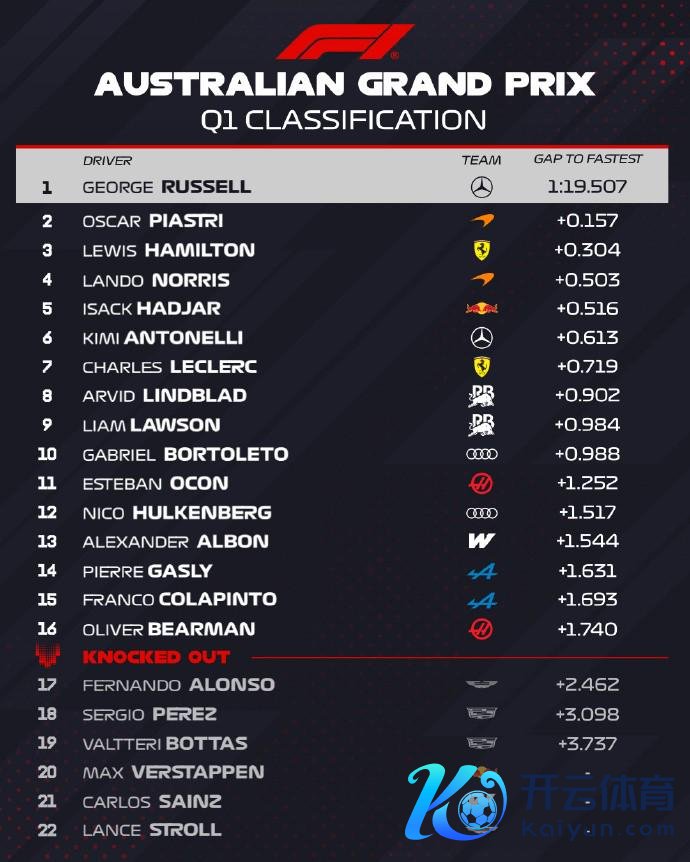Screen dimensions: 690x862
Task: Click the Team column header
Action: point(481,160)
